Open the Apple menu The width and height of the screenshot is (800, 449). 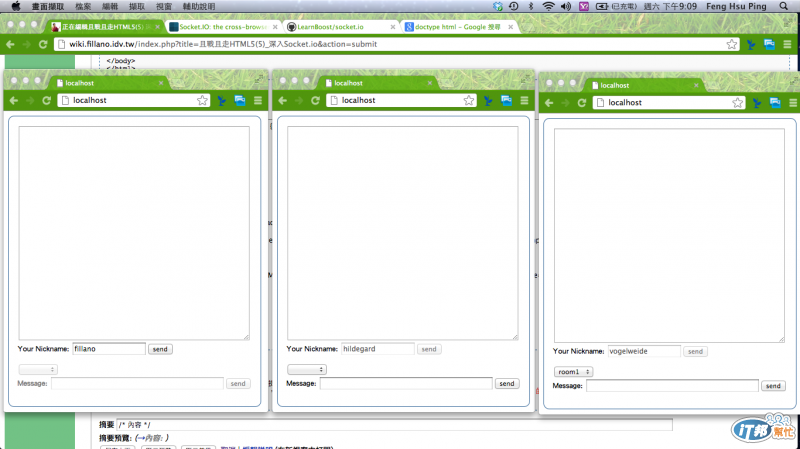tap(16, 6)
